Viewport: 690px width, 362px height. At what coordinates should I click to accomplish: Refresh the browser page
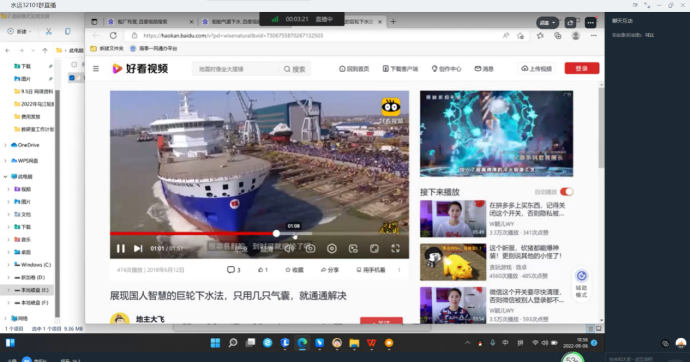(x=113, y=36)
